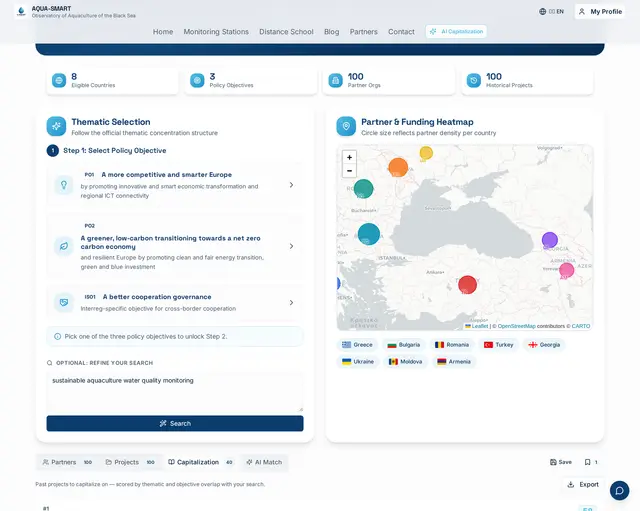
Task: Select 'A more competitive and smarter Europe'
Action: (x=167, y=175)
